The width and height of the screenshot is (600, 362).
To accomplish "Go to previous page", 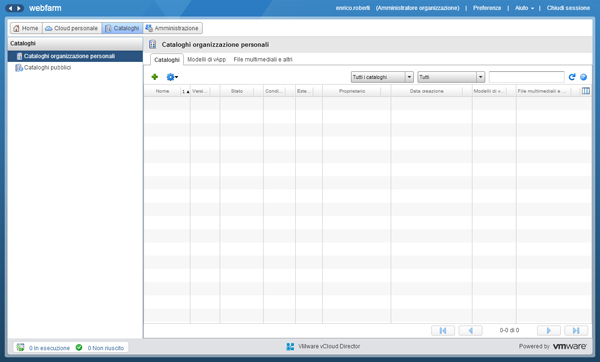I will click(470, 331).
